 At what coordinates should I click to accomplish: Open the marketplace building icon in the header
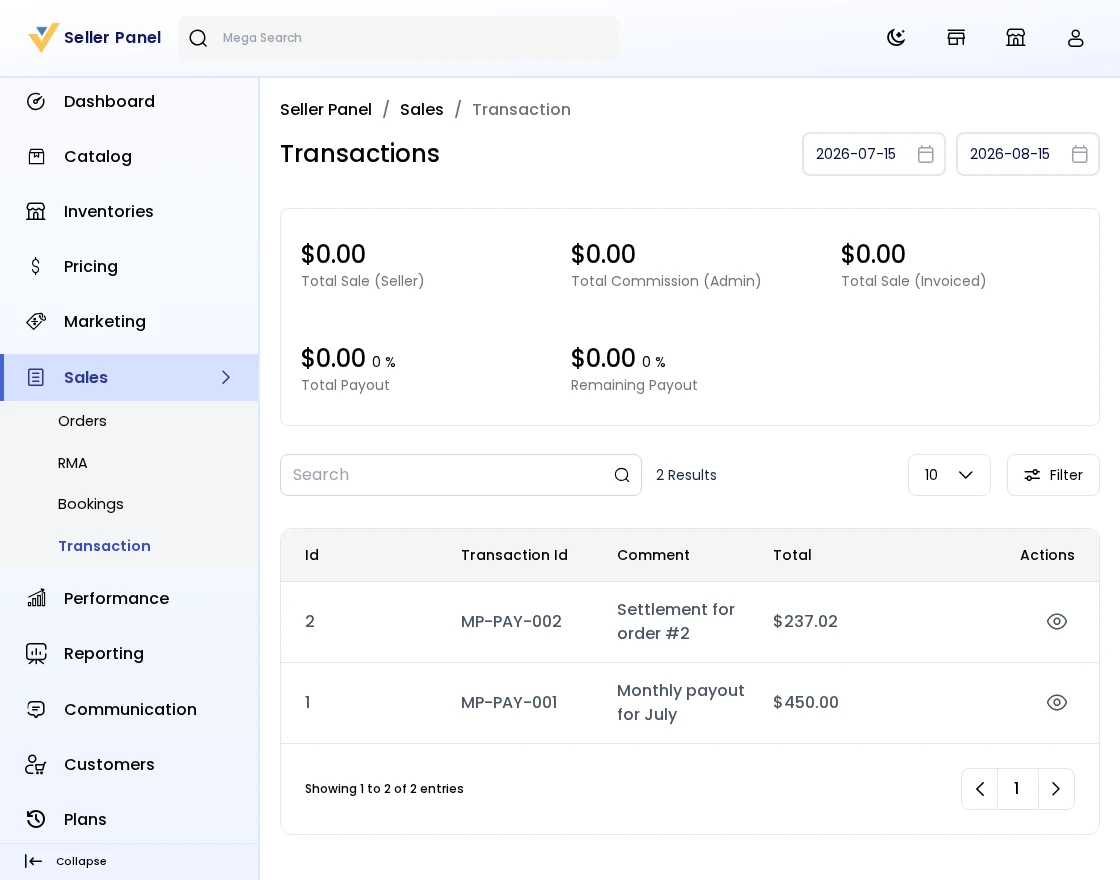pyautogui.click(x=1015, y=37)
